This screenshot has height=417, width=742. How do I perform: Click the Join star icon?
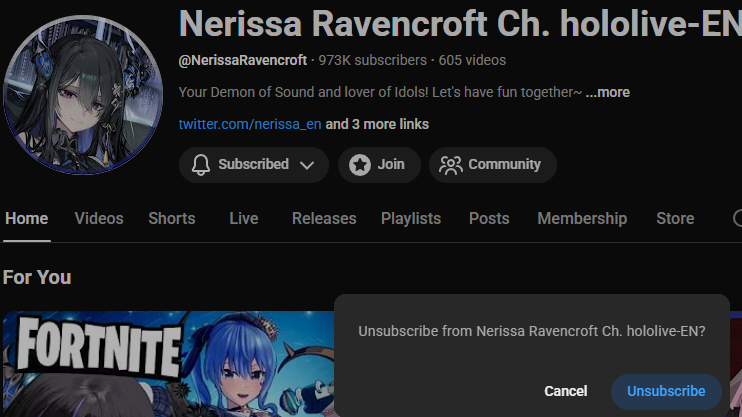point(360,165)
